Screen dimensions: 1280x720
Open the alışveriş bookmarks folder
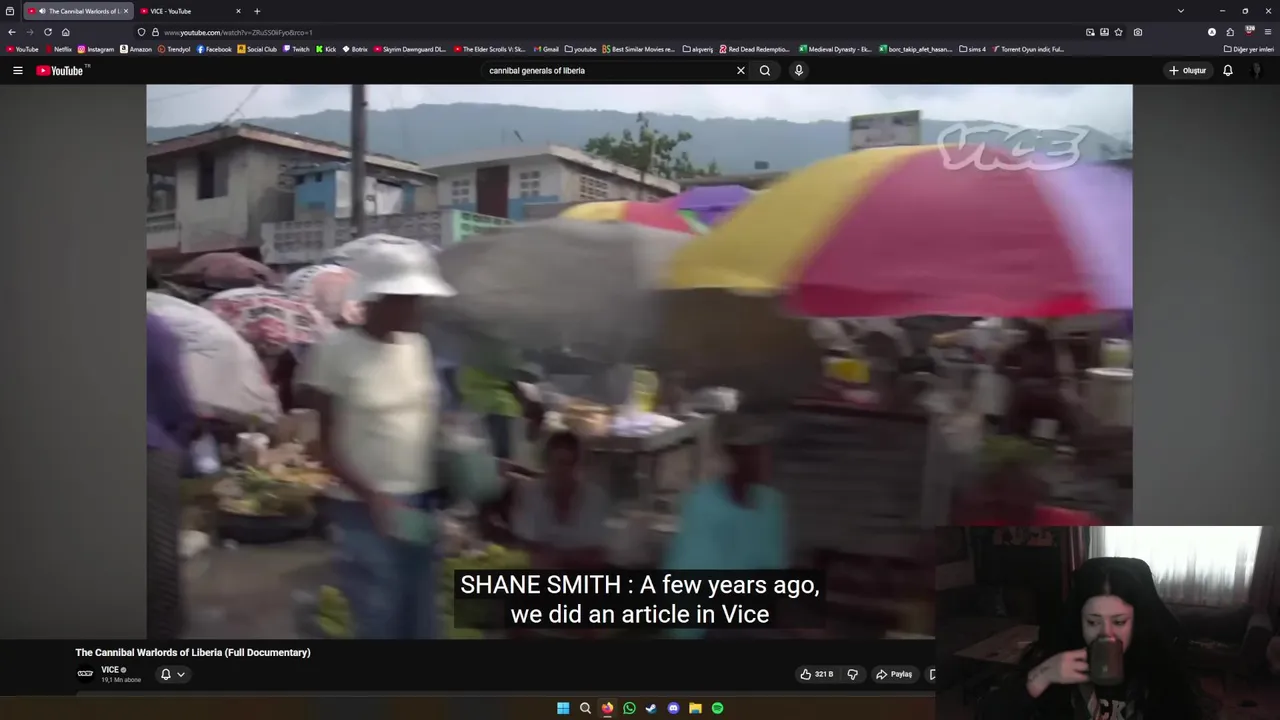[698, 49]
